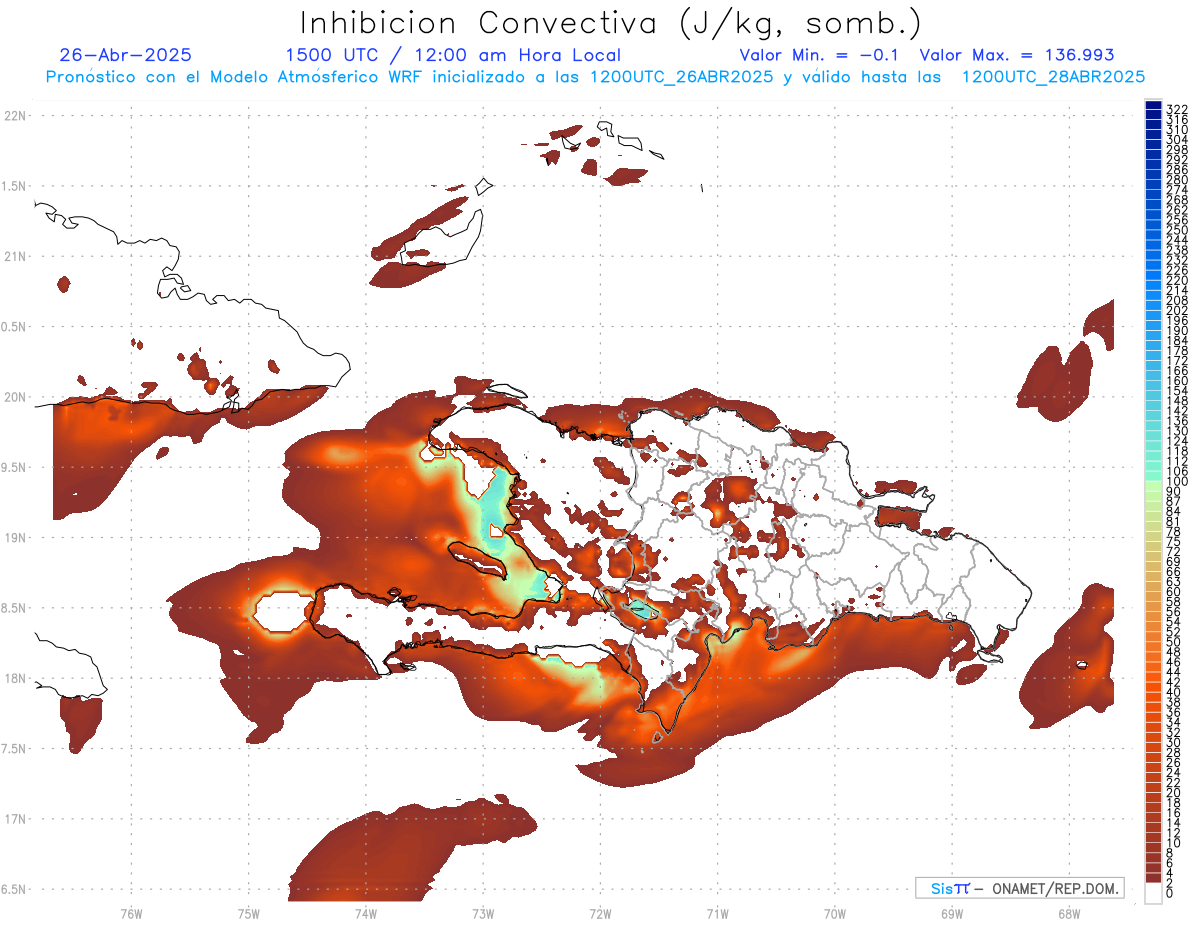This screenshot has height=927, width=1200.
Task: Click the '9.5N' latitude label
Action: pos(14,468)
